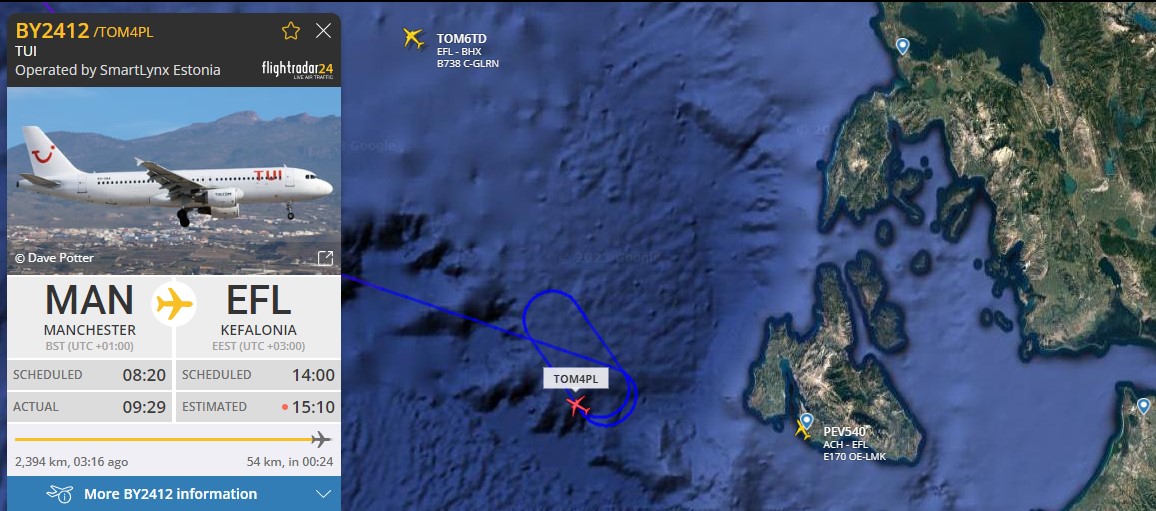The image size is (1156, 511).
Task: Favorite flight BY2412 with the star icon
Action: coord(290,30)
